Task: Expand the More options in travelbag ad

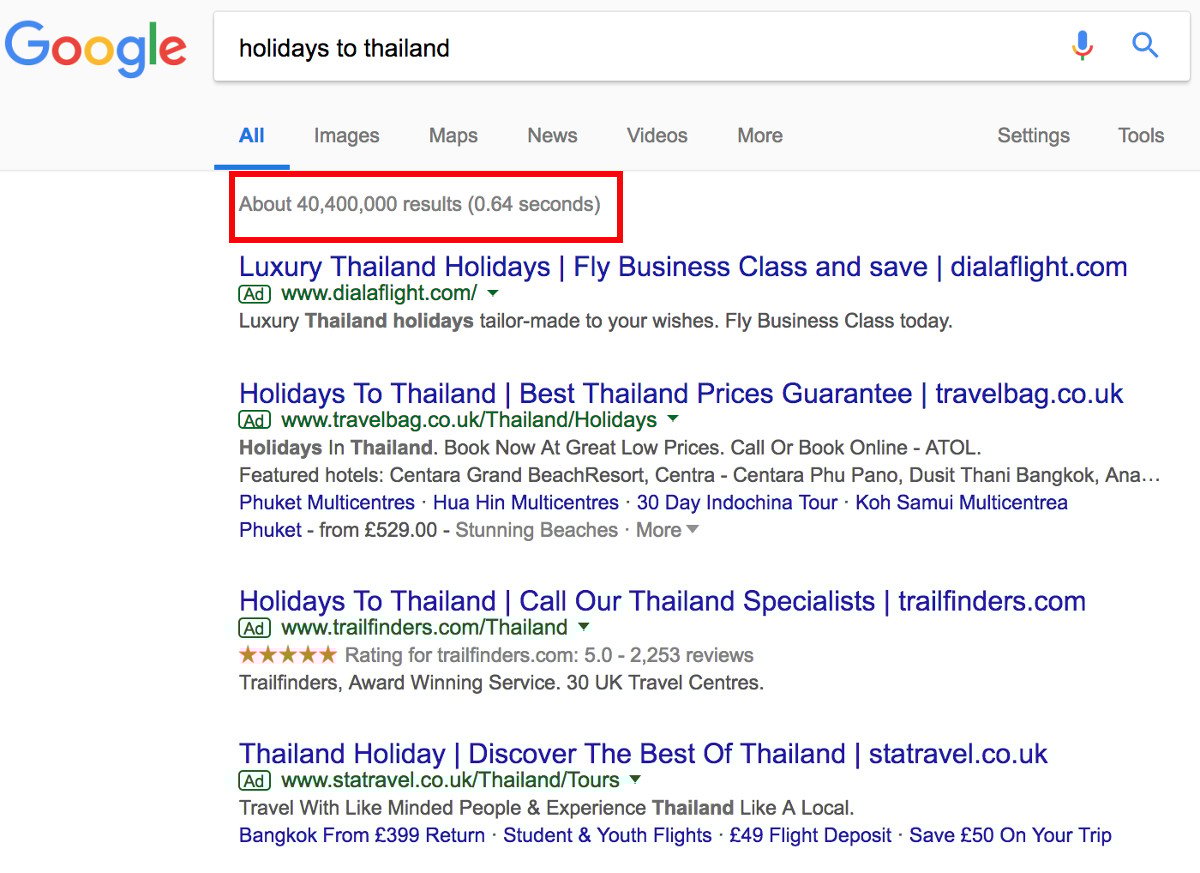Action: tap(668, 530)
